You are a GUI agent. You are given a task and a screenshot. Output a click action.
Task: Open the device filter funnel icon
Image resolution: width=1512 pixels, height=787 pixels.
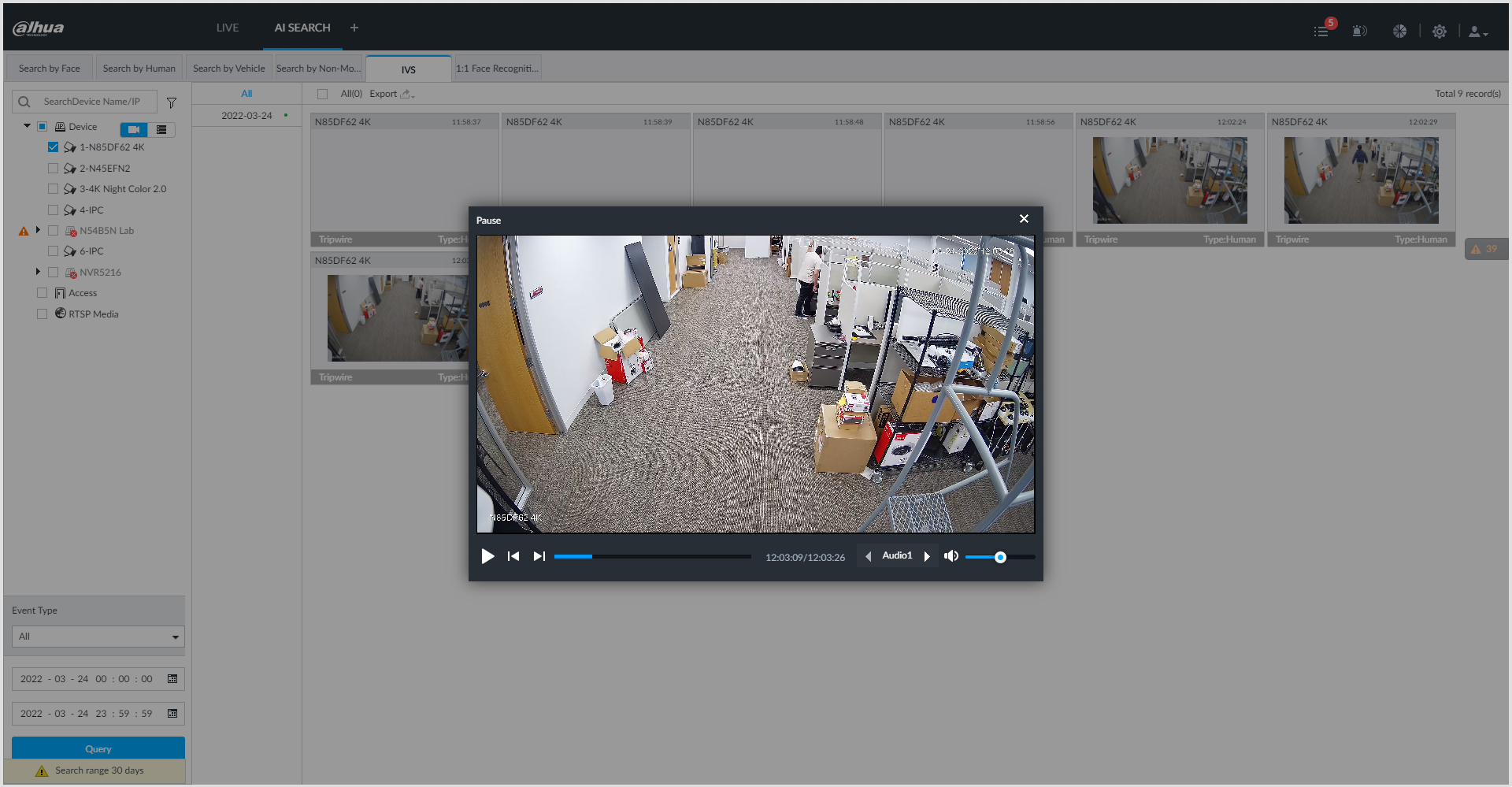pos(172,102)
